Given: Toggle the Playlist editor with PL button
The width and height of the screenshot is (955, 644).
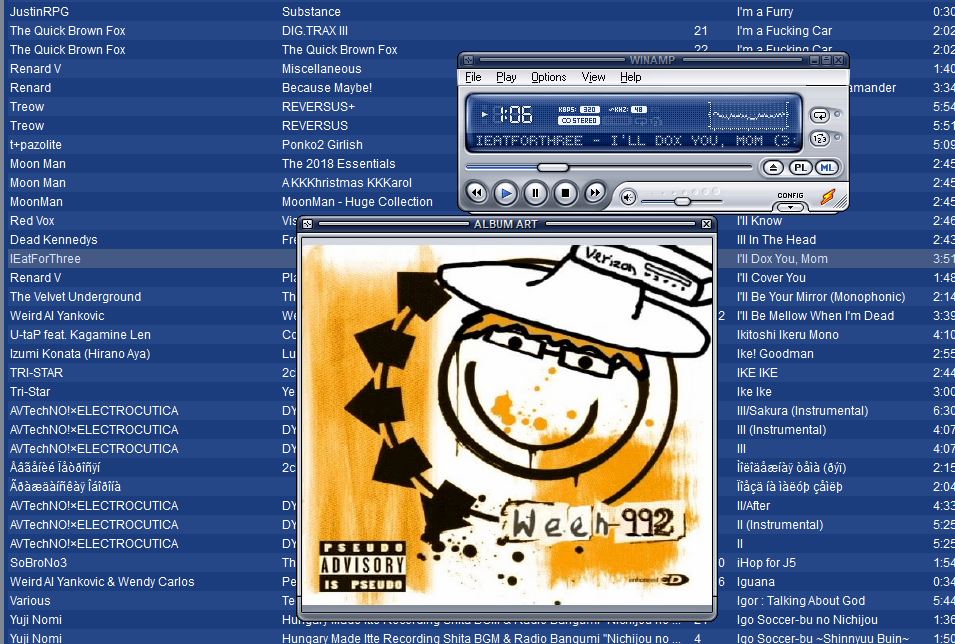Looking at the screenshot, I should [800, 168].
